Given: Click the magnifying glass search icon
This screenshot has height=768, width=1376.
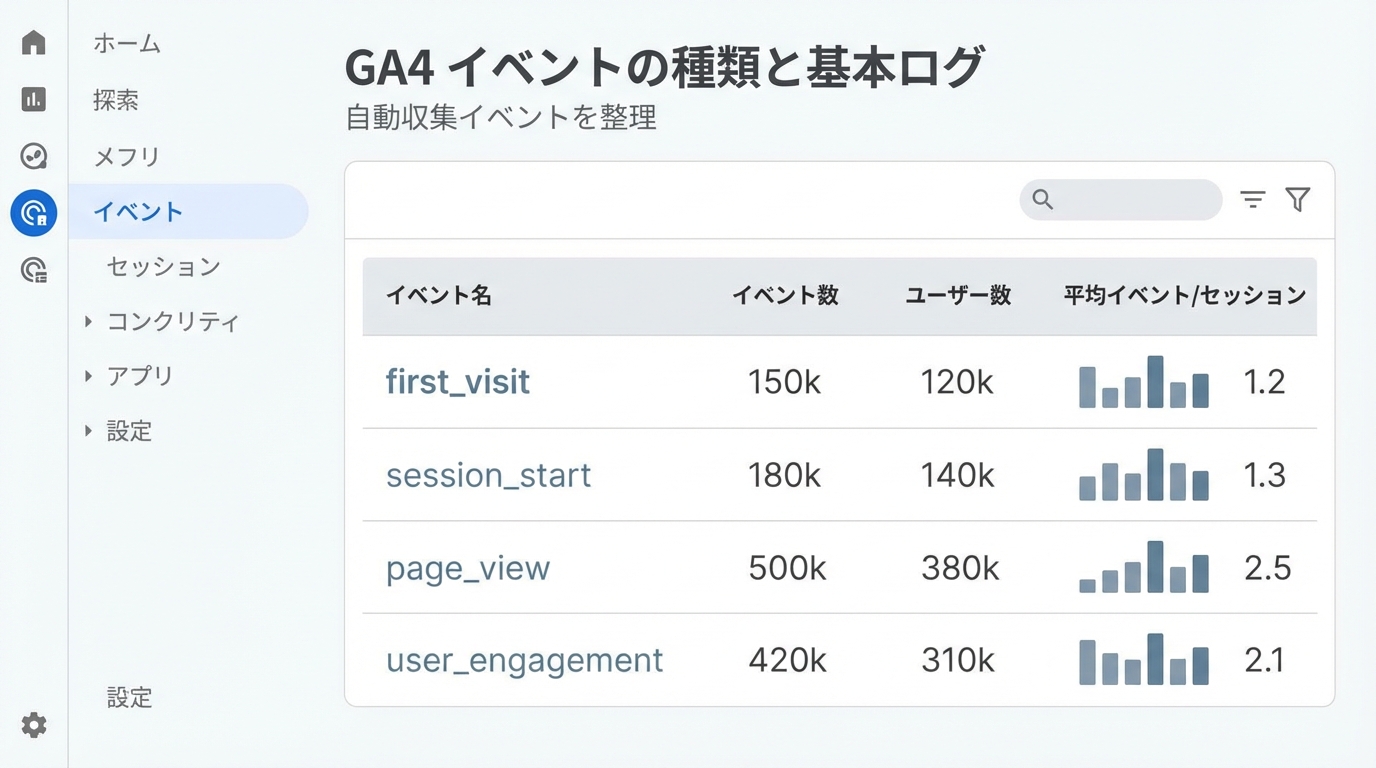Looking at the screenshot, I should 1041,200.
